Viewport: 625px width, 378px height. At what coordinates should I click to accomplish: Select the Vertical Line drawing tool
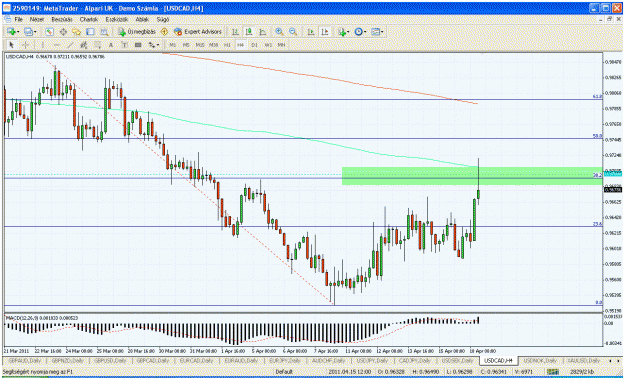pyautogui.click(x=43, y=45)
